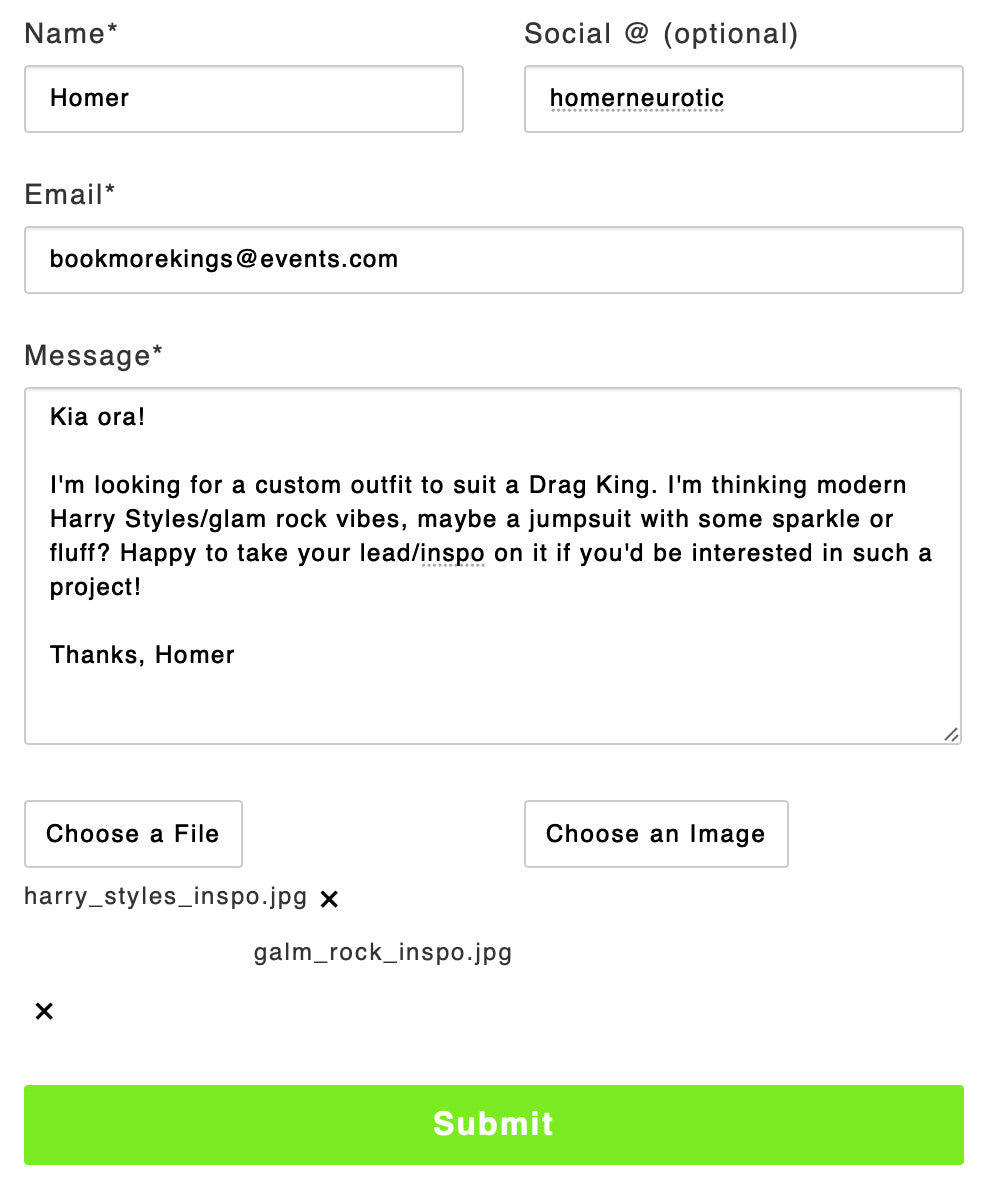Click the underlined word 'inspo' in message
The image size is (998, 1192).
(x=452, y=553)
